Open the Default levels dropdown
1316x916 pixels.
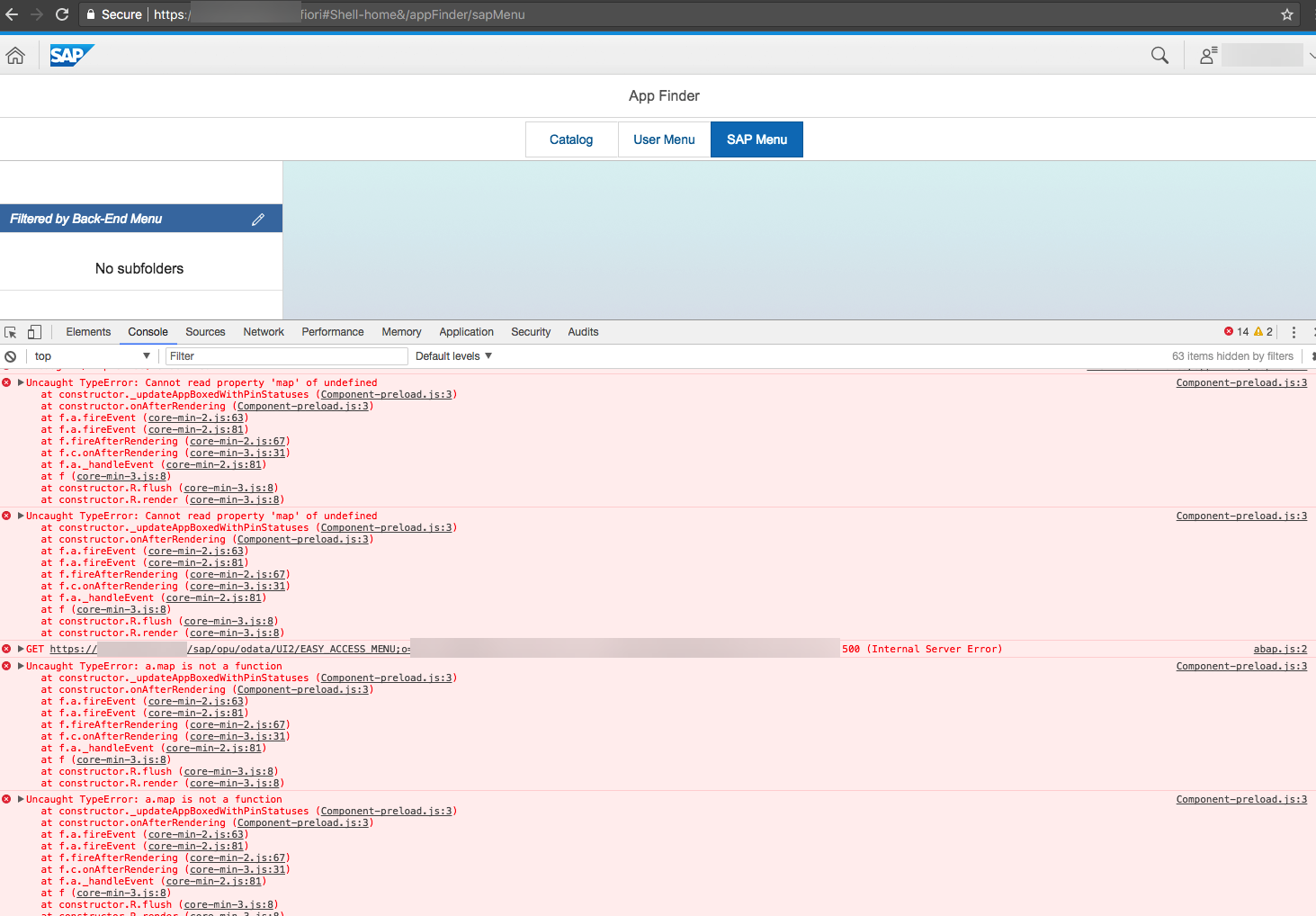tap(453, 356)
